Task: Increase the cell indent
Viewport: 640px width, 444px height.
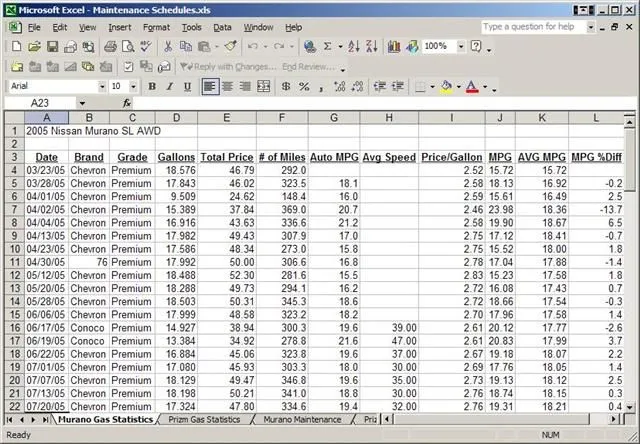Action: coord(398,87)
